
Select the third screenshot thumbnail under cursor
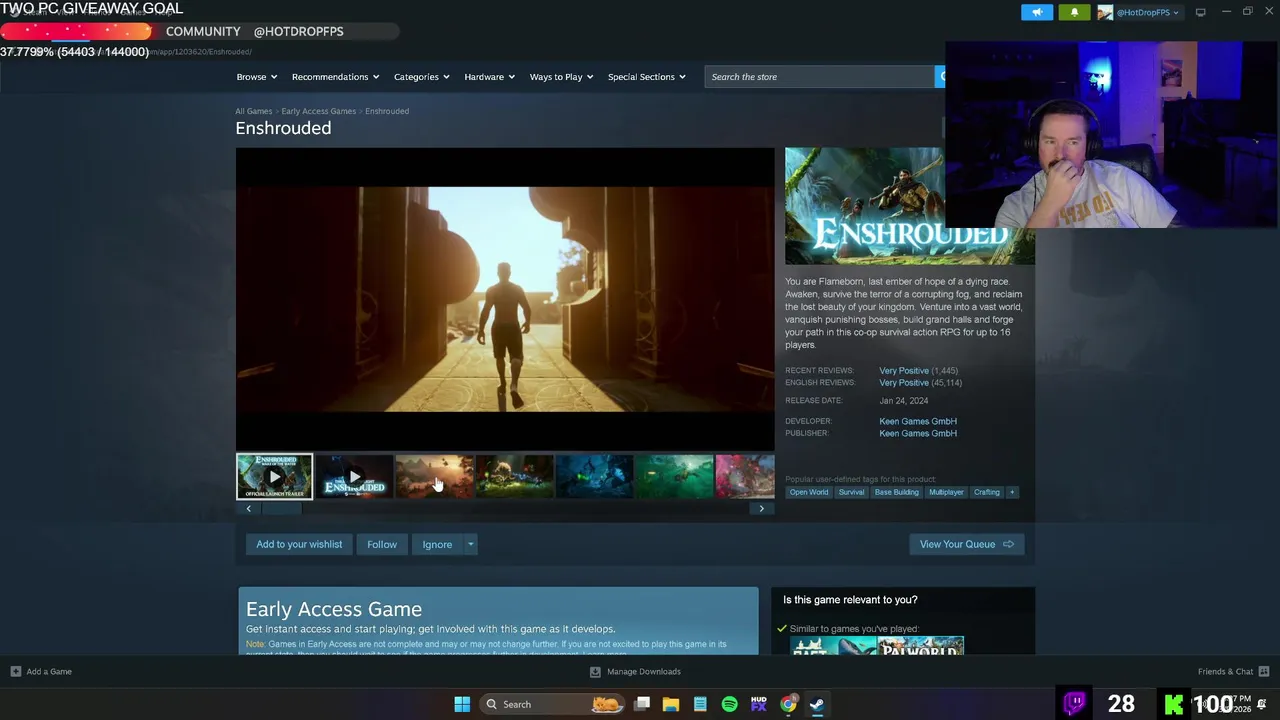tap(434, 477)
